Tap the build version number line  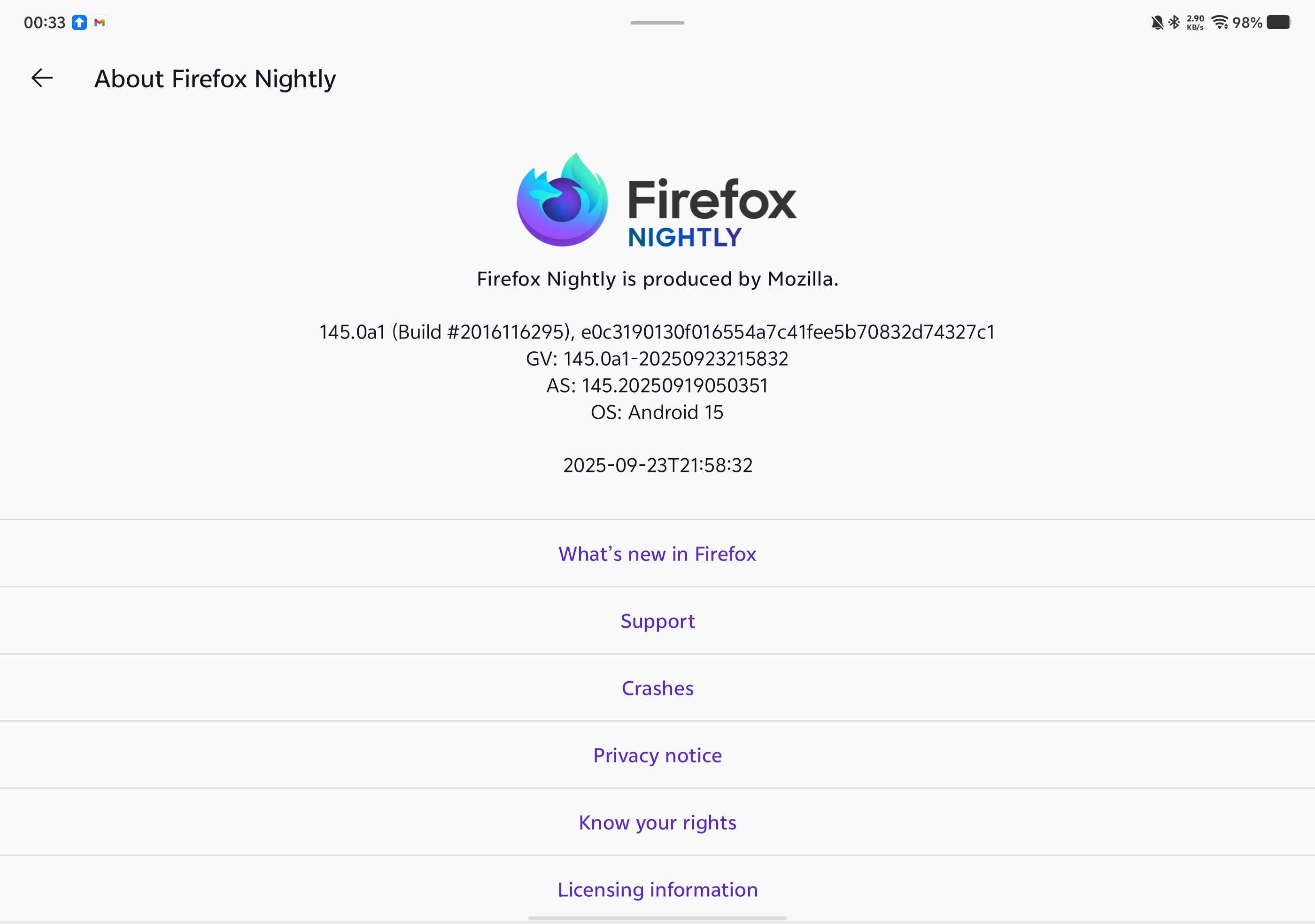point(657,332)
